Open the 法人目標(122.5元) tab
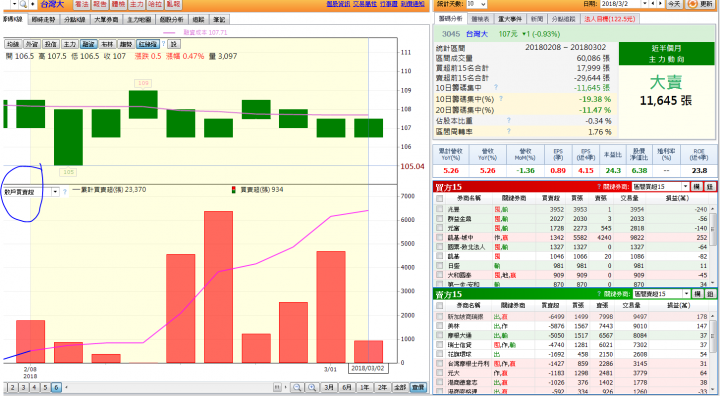720x396 pixels. pyautogui.click(x=610, y=19)
